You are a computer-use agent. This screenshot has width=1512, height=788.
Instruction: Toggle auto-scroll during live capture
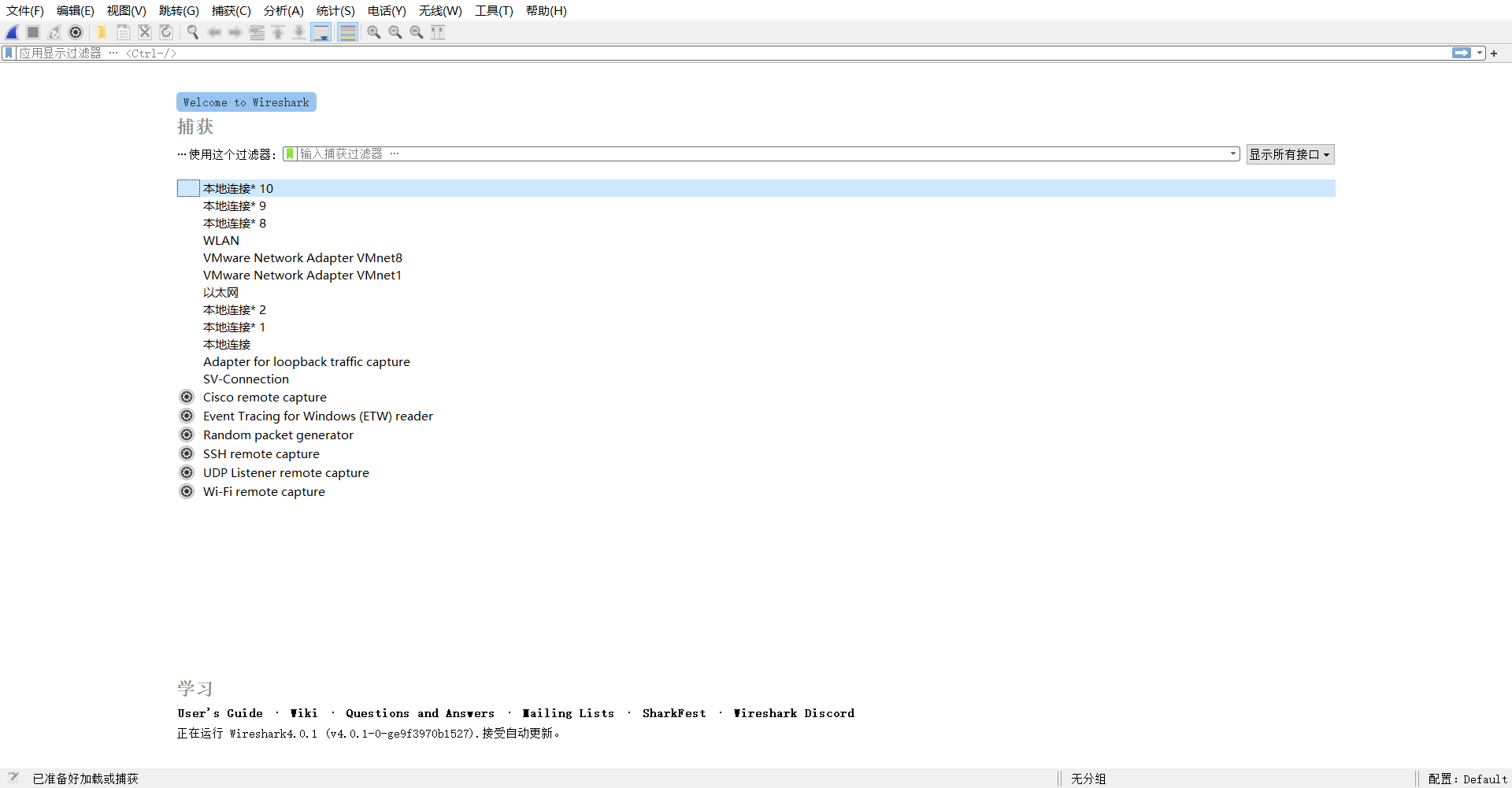coord(321,32)
